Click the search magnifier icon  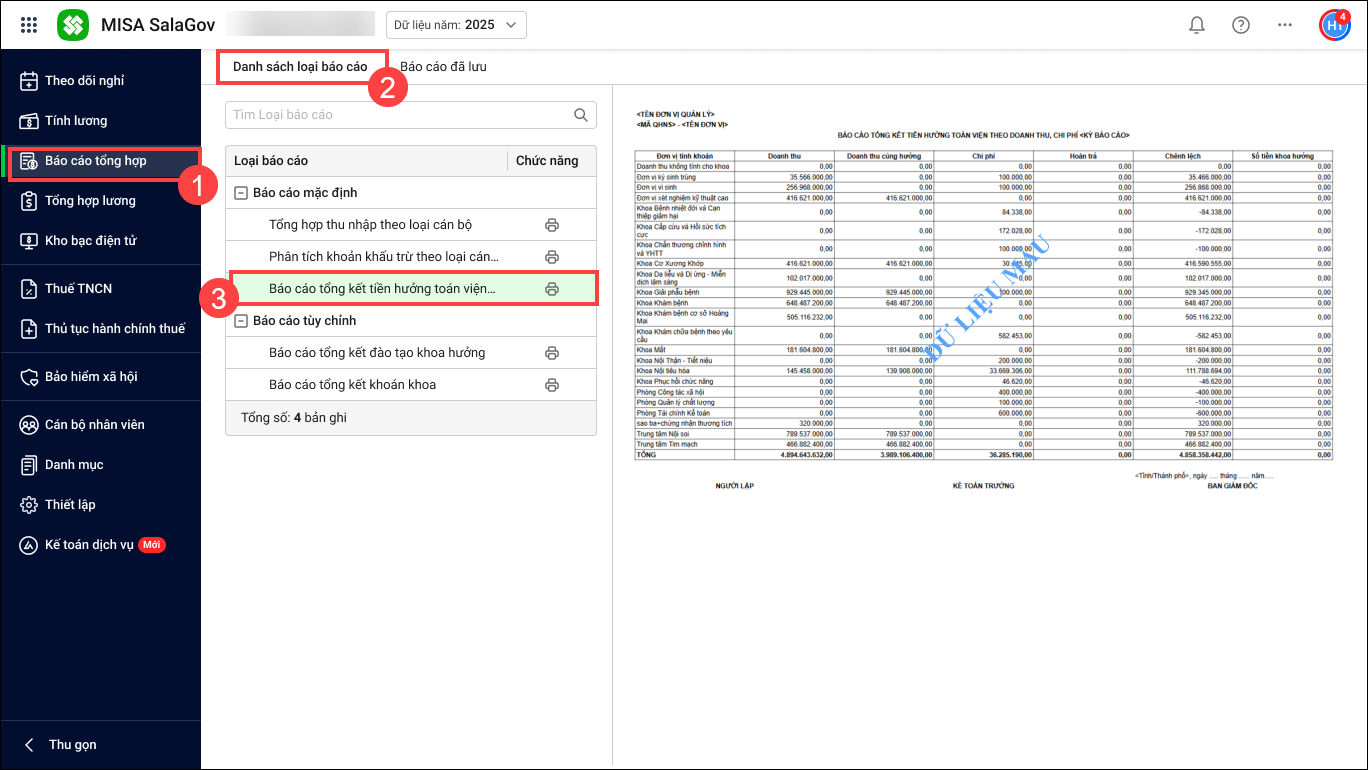[581, 115]
